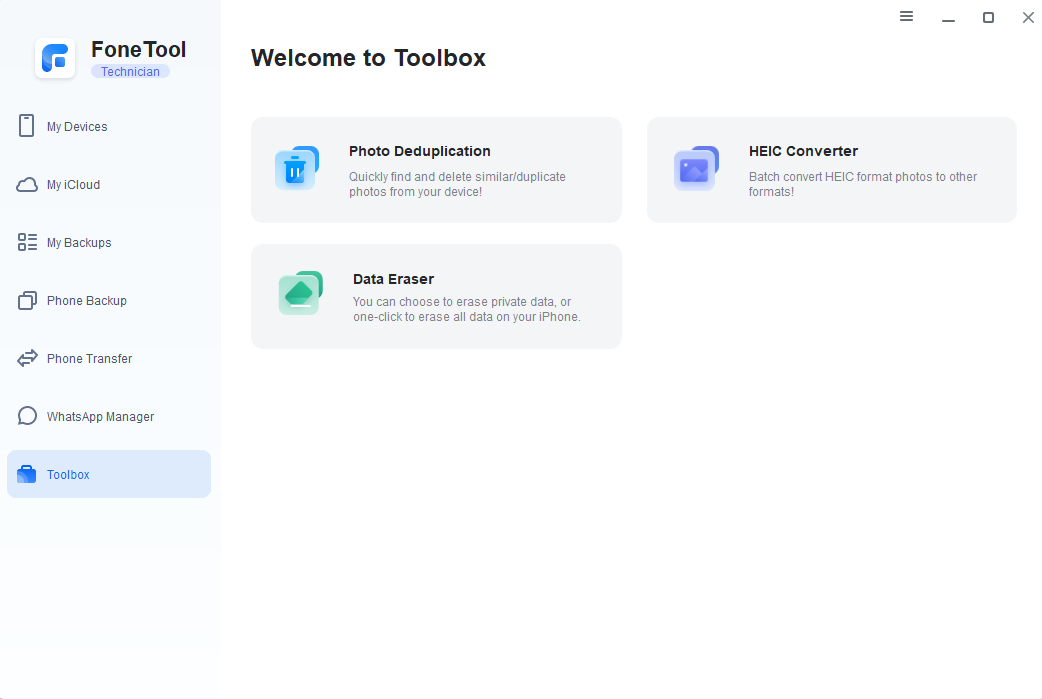Open My Devices from the sidebar

77,126
